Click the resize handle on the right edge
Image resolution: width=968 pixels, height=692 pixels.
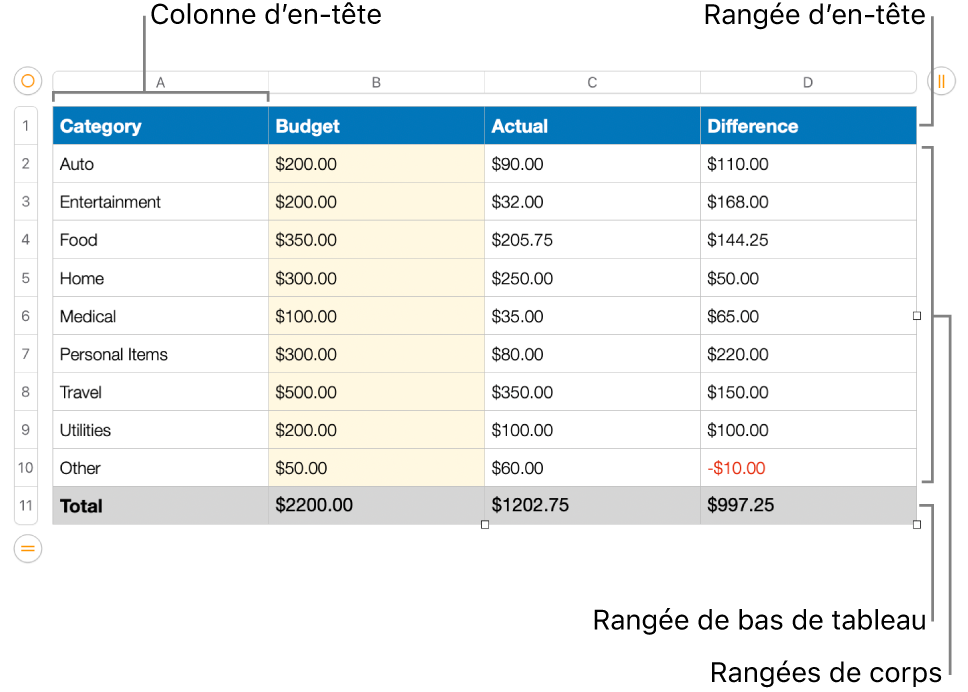pyautogui.click(x=916, y=317)
